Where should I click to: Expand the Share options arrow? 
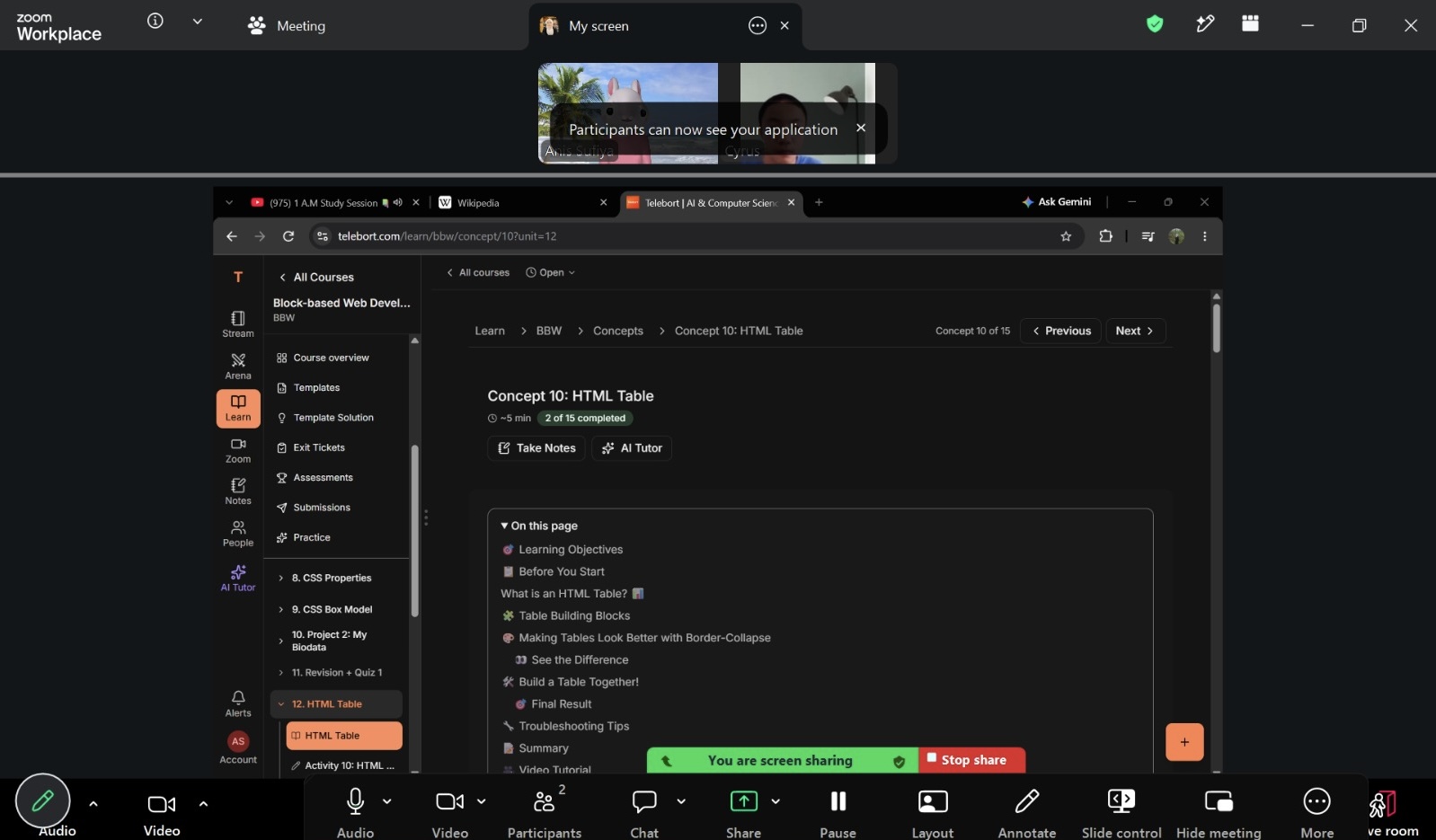point(776,801)
